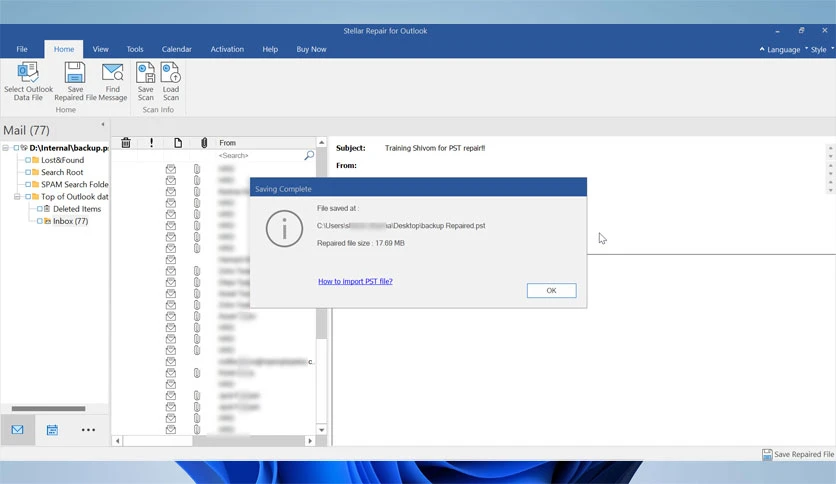Image resolution: width=836 pixels, height=484 pixels.
Task: Click the deleted items trash column icon
Action: 126,142
